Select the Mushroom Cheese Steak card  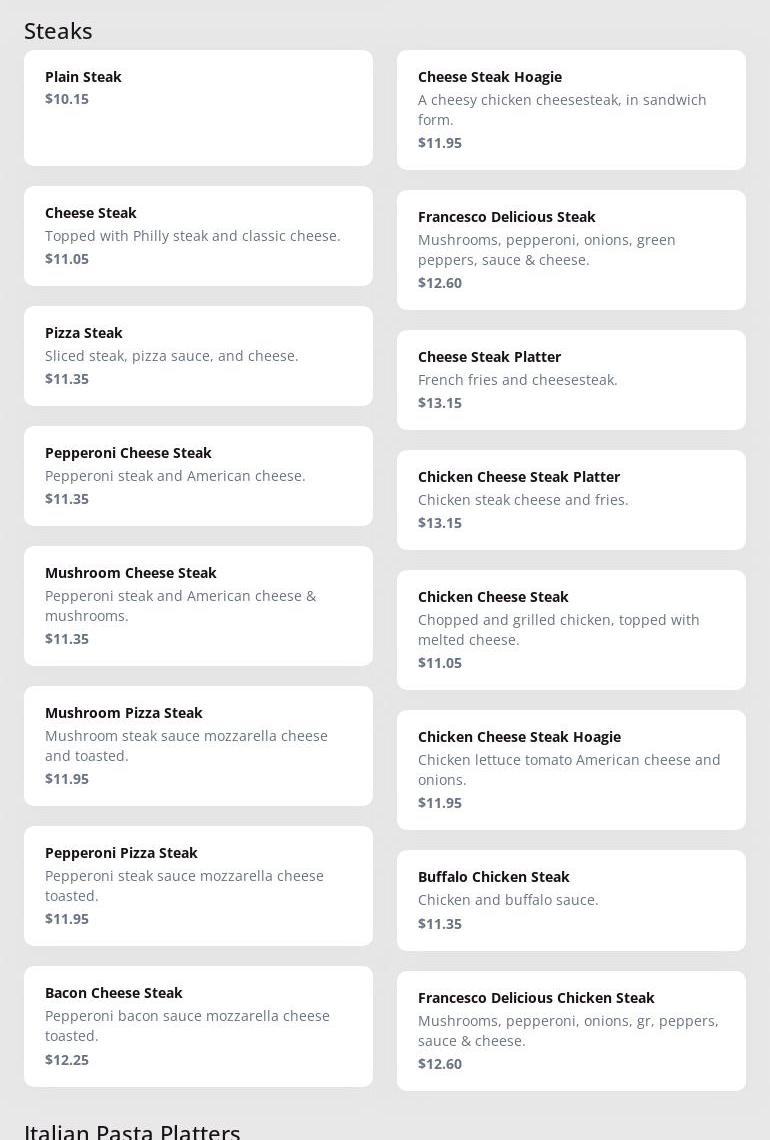click(x=198, y=606)
